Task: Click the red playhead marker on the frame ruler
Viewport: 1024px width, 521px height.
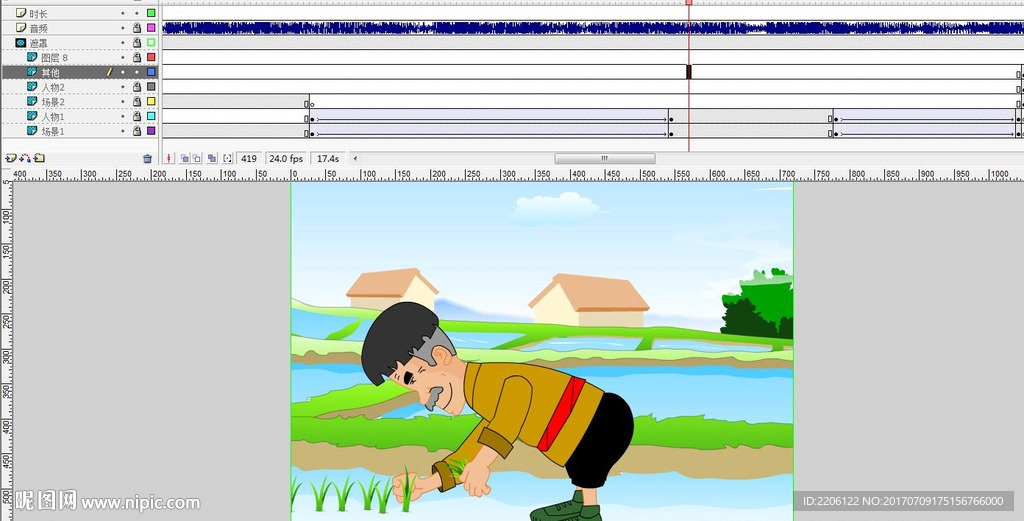Action: pos(688,3)
